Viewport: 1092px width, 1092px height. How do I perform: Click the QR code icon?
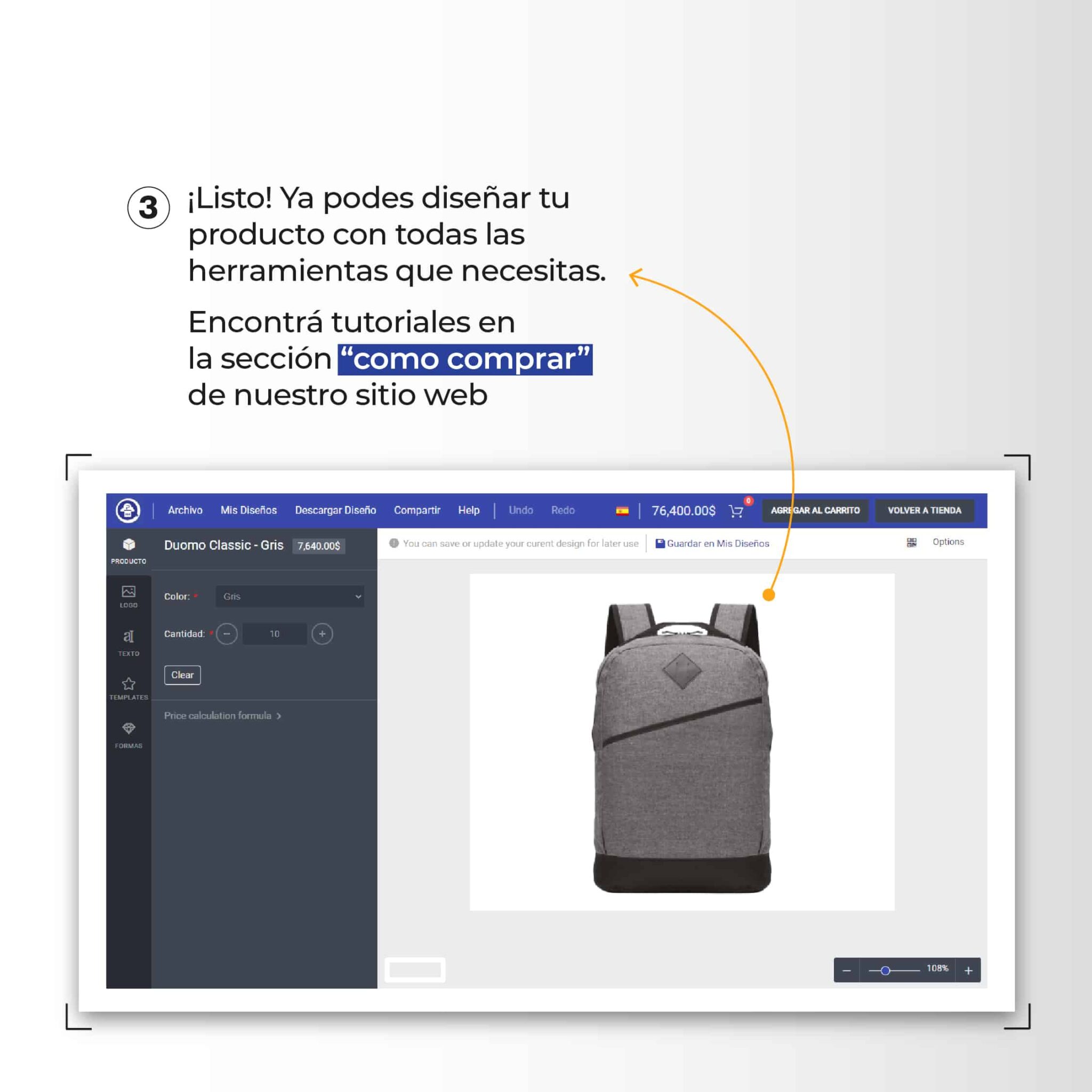pos(911,543)
